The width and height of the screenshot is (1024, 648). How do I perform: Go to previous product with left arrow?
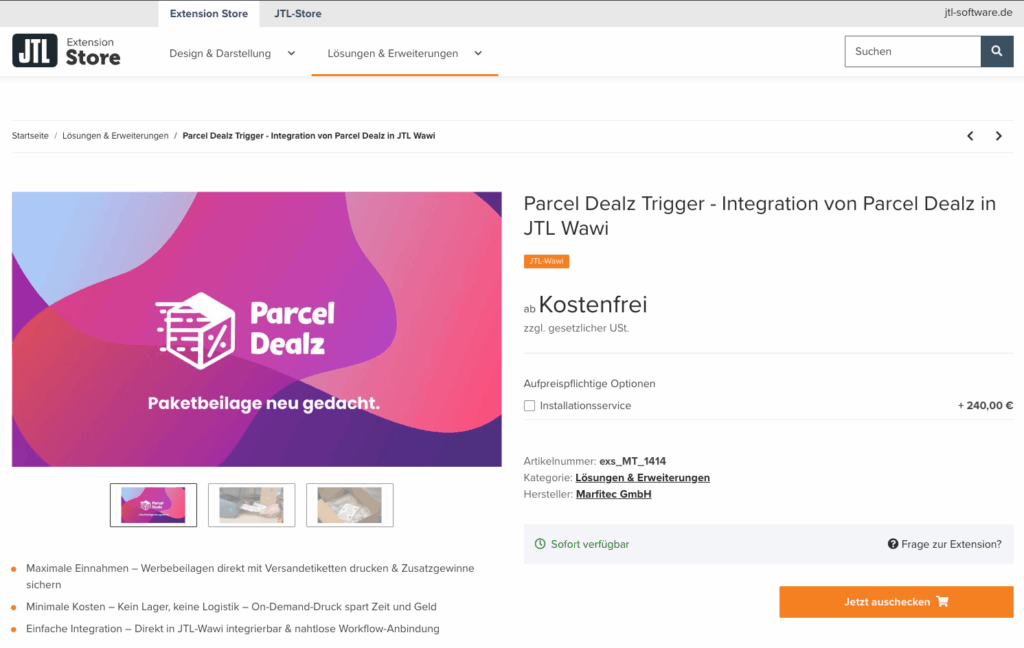point(970,136)
